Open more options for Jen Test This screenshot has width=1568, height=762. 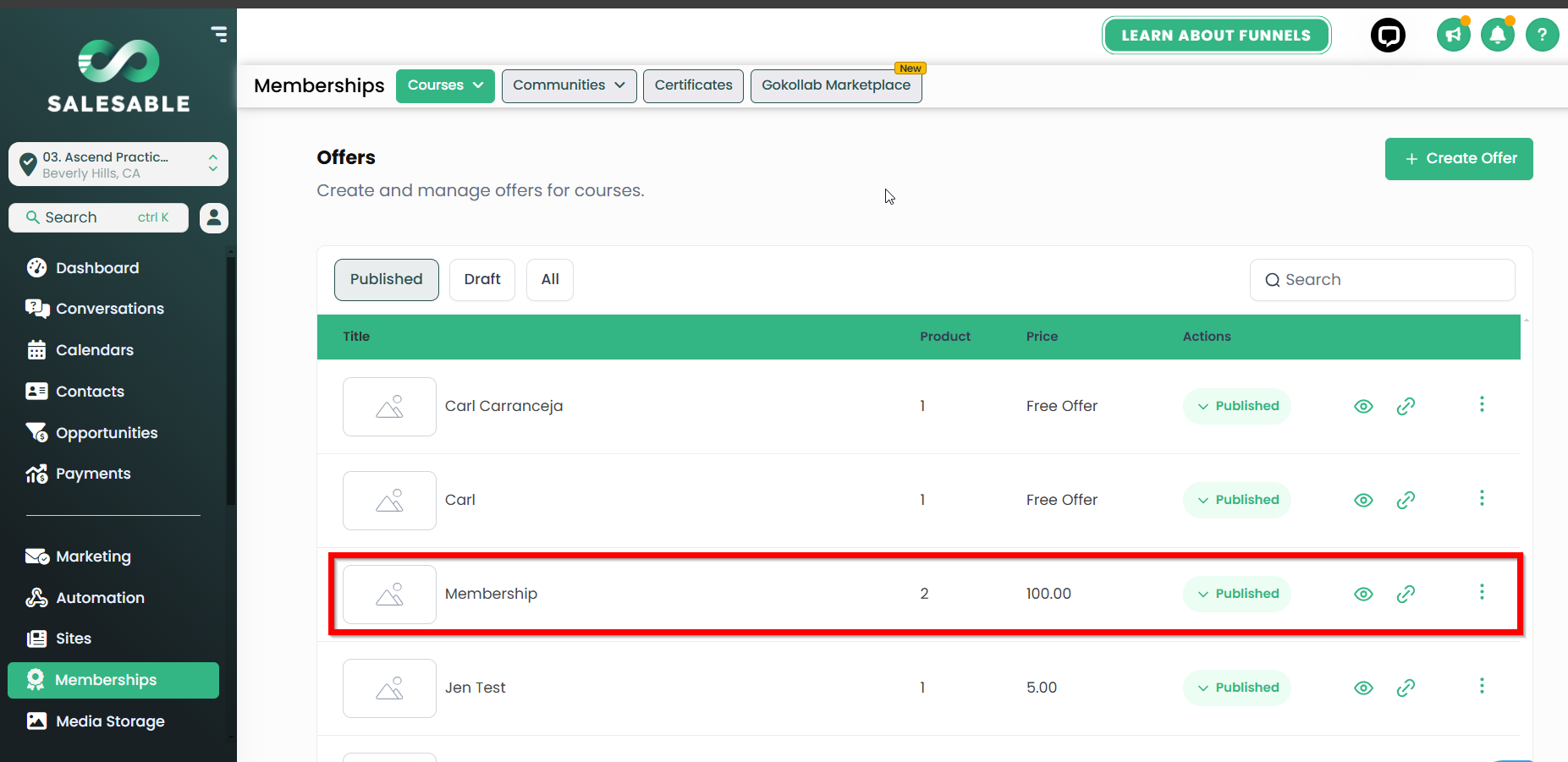coord(1482,686)
